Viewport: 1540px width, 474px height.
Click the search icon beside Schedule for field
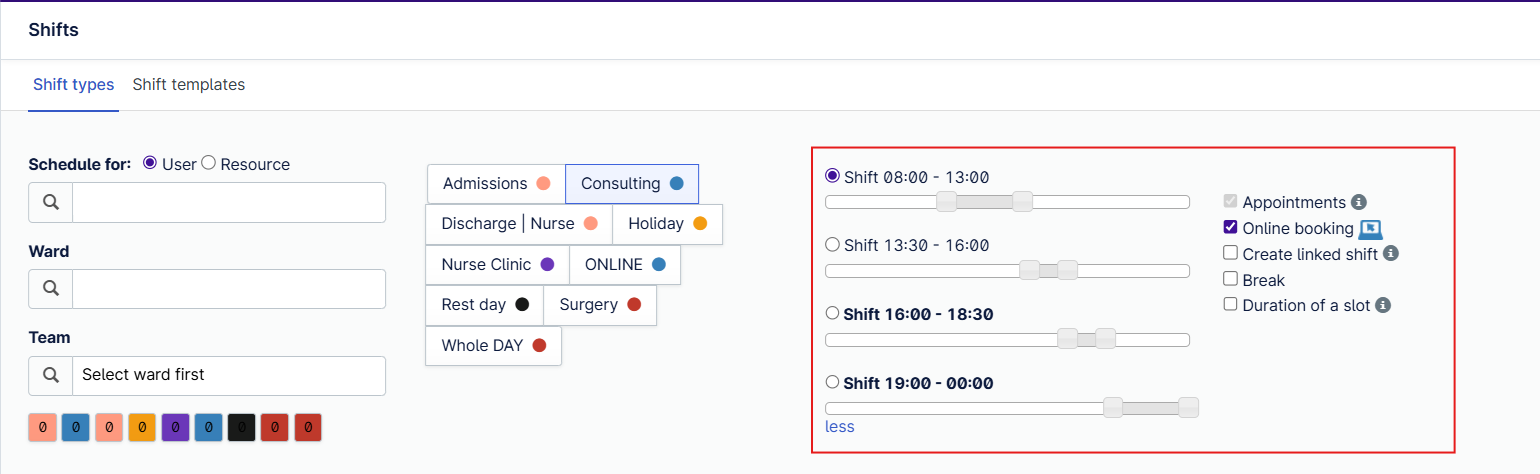[x=51, y=203]
